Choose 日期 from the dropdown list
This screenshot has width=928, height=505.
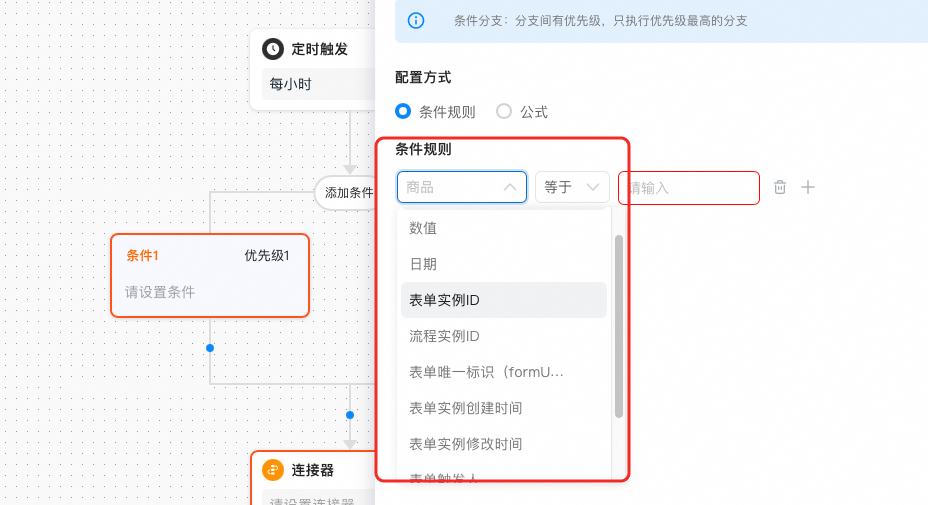423,264
